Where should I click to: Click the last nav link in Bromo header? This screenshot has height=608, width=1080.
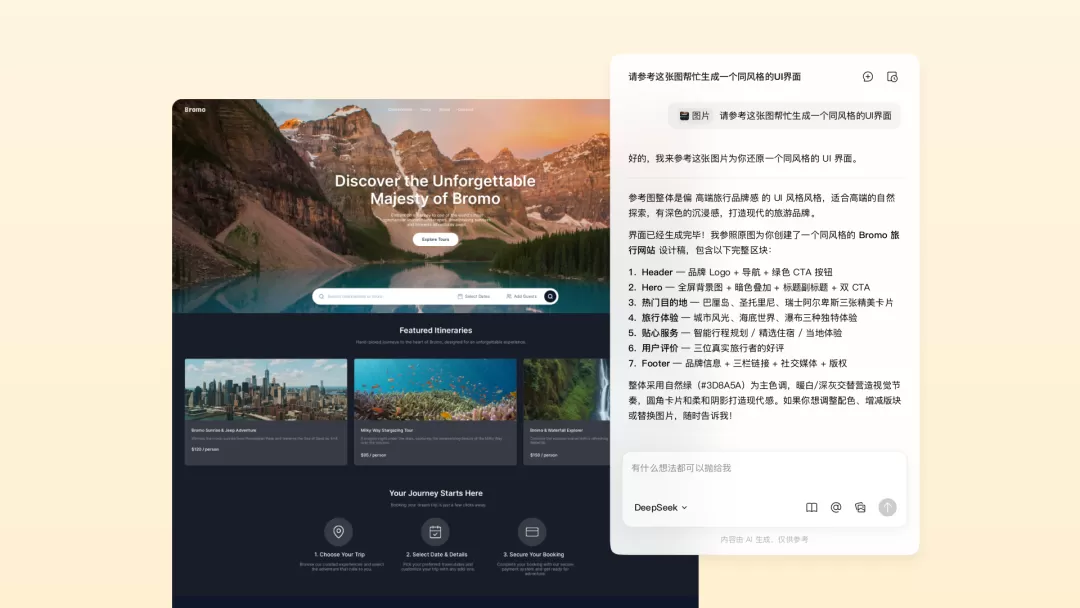click(x=466, y=109)
